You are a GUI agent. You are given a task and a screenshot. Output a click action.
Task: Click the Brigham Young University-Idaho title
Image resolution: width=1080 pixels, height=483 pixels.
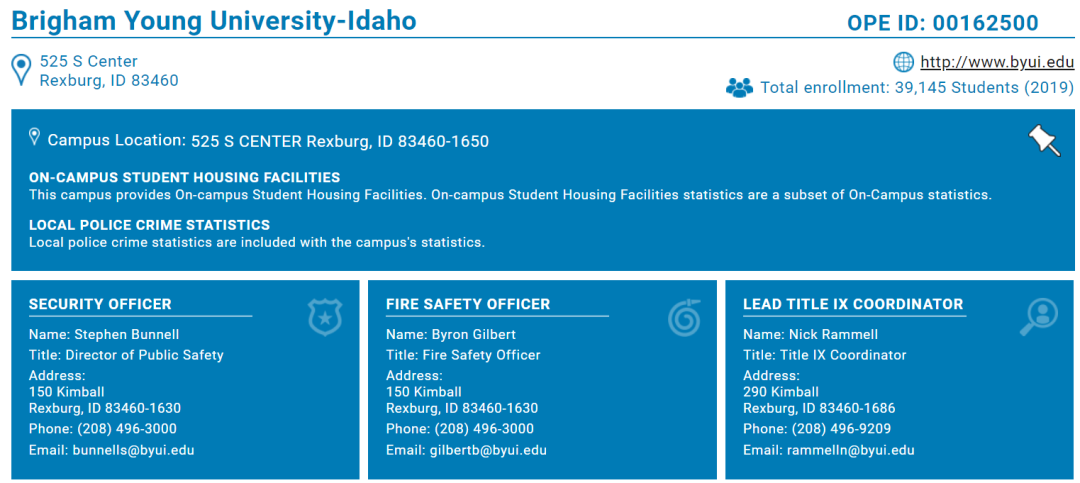[214, 21]
